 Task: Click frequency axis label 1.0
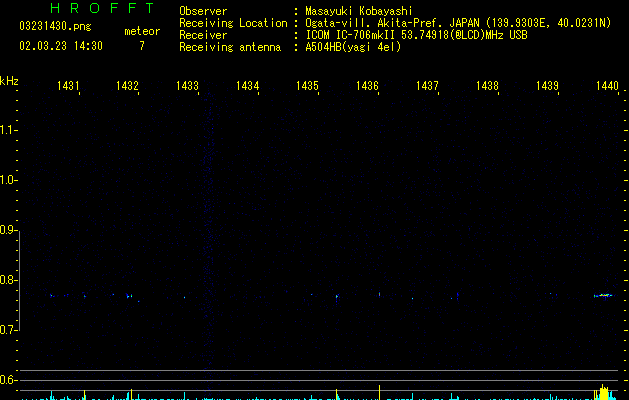pos(8,180)
